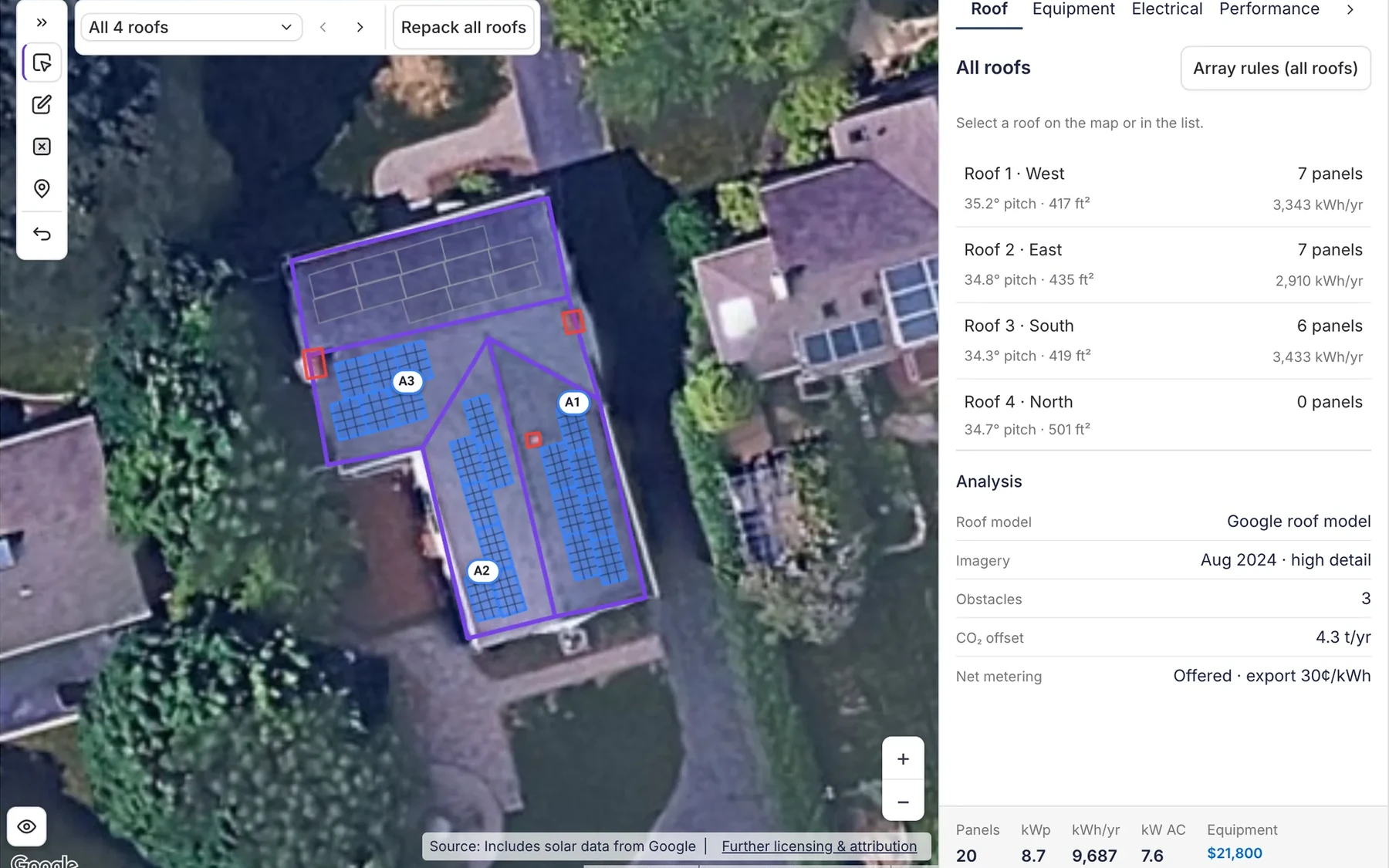Activate the edit pencil tool
Image resolution: width=1389 pixels, height=868 pixels.
click(x=42, y=105)
